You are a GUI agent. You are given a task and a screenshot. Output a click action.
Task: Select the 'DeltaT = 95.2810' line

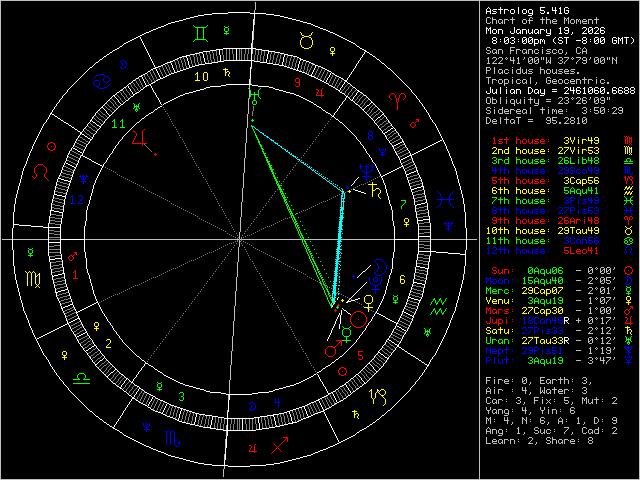tap(536, 121)
